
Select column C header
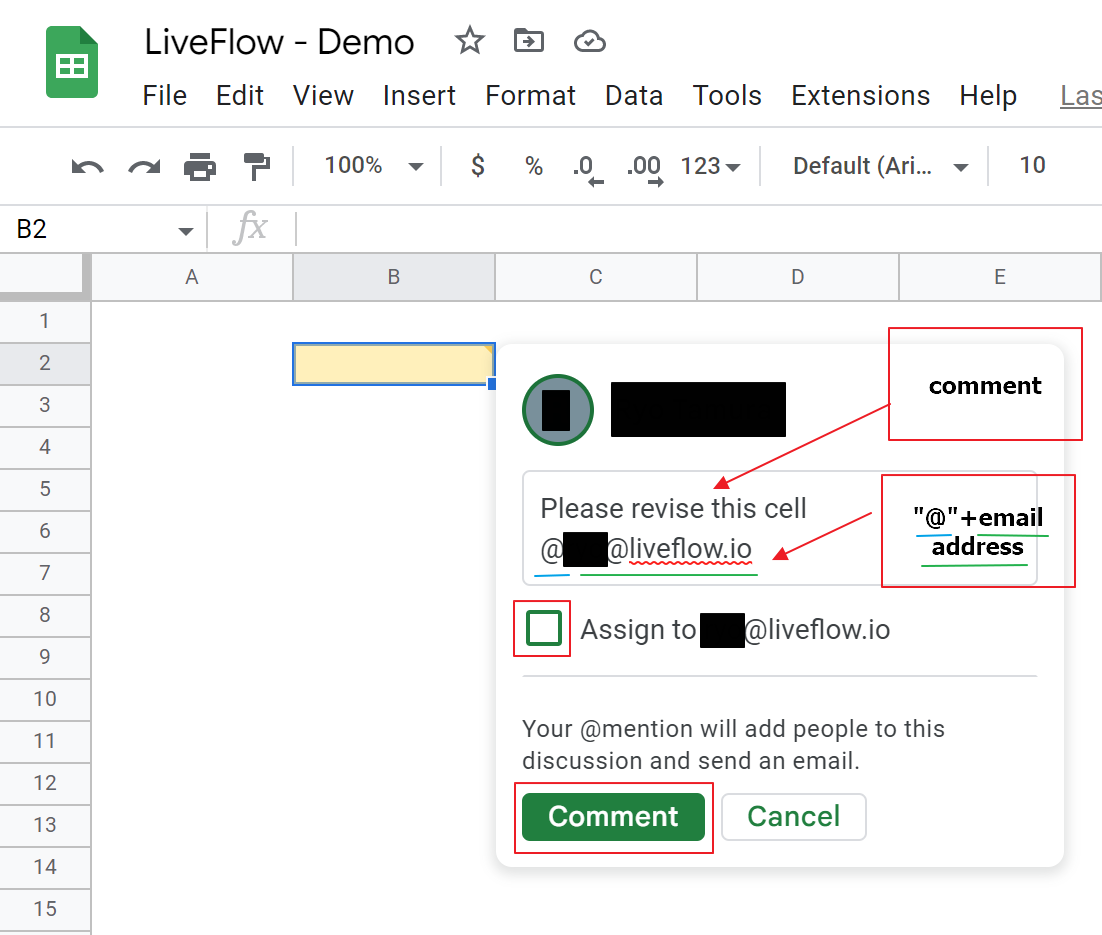tap(596, 277)
